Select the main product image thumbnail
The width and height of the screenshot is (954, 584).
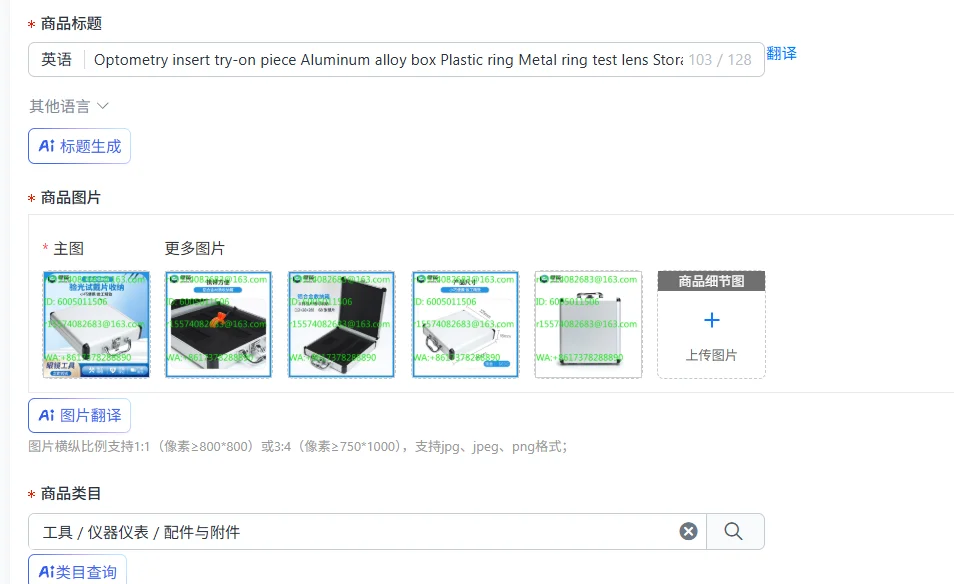96,324
